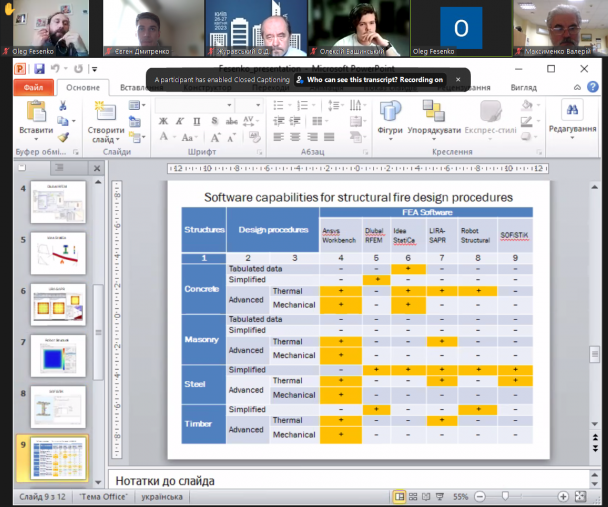Click the previous slide double-arrow button
Screen dimensions: 608x507
tap(594, 438)
